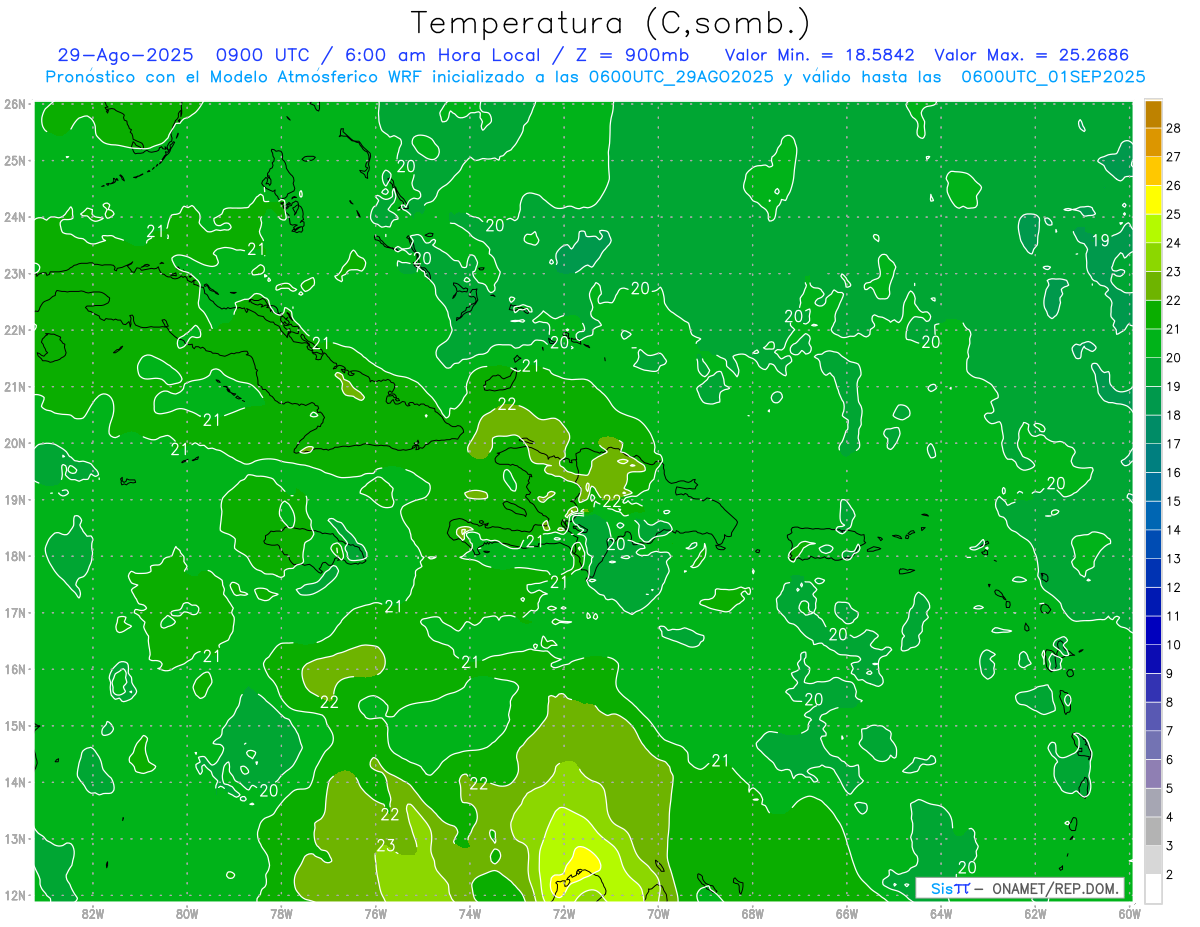This screenshot has height=927, width=1200.
Task: Click the '64W' longitude label
Action: coord(941,913)
